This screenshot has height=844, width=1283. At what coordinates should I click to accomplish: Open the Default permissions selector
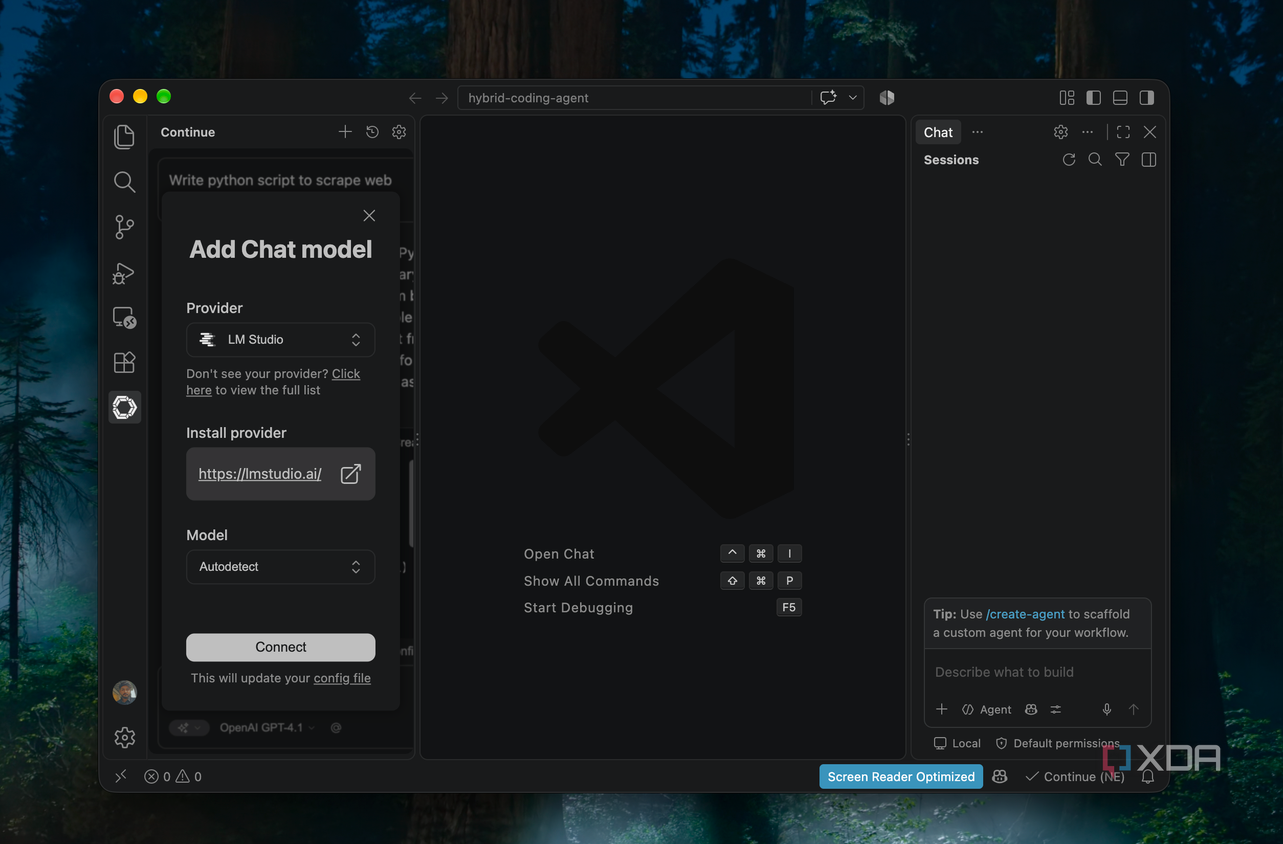(1058, 744)
